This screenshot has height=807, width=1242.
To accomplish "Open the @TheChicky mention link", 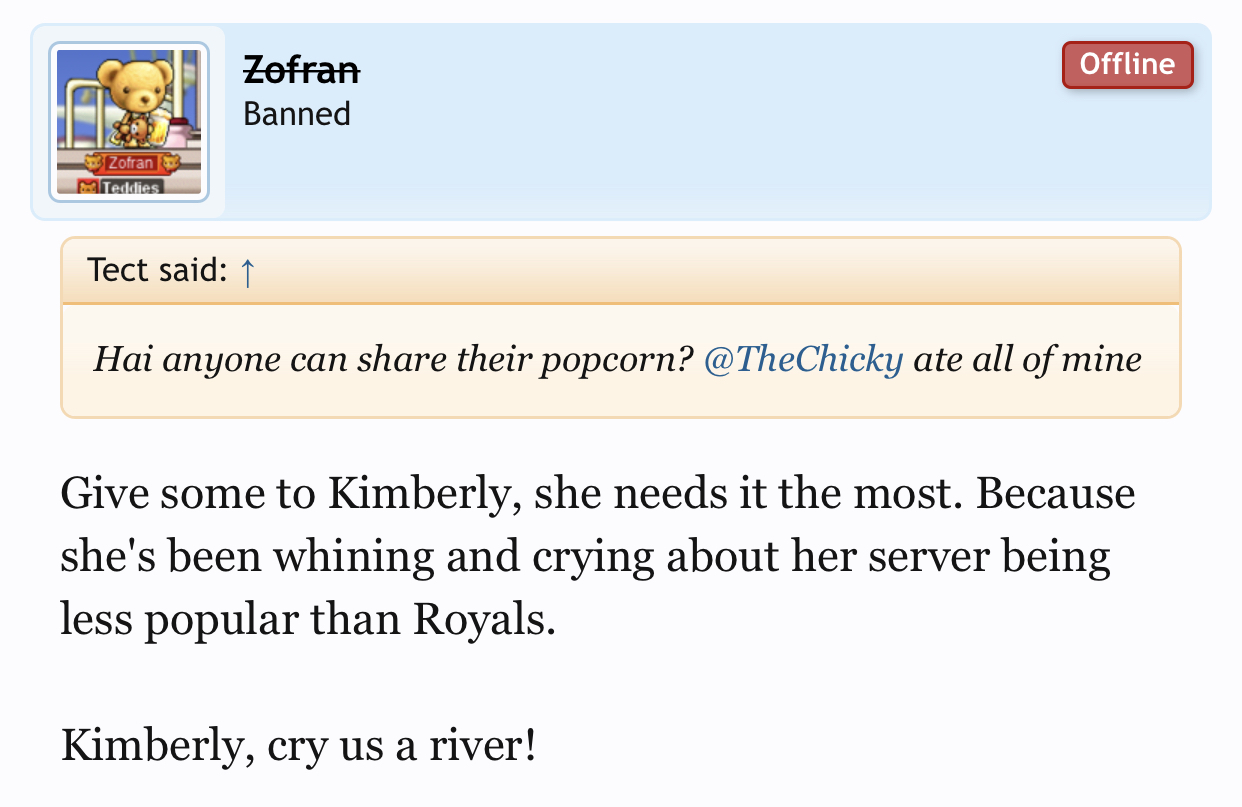I will coord(803,360).
